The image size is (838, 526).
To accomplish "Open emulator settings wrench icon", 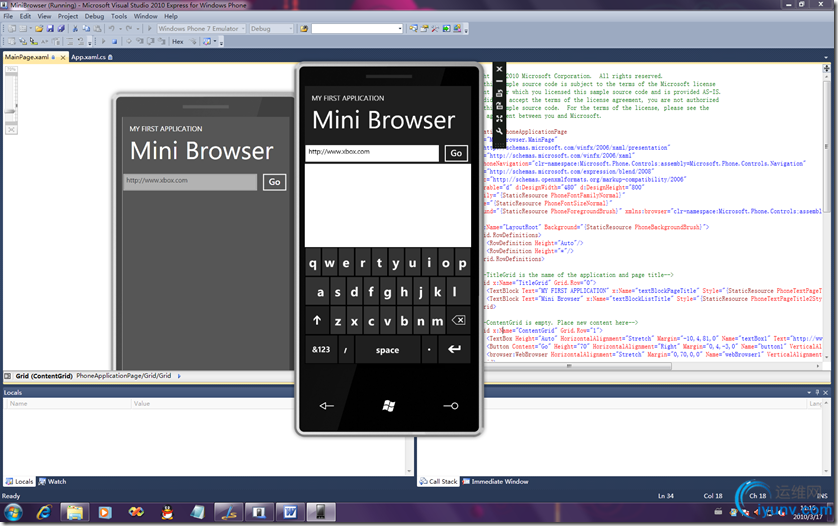I will (x=499, y=131).
